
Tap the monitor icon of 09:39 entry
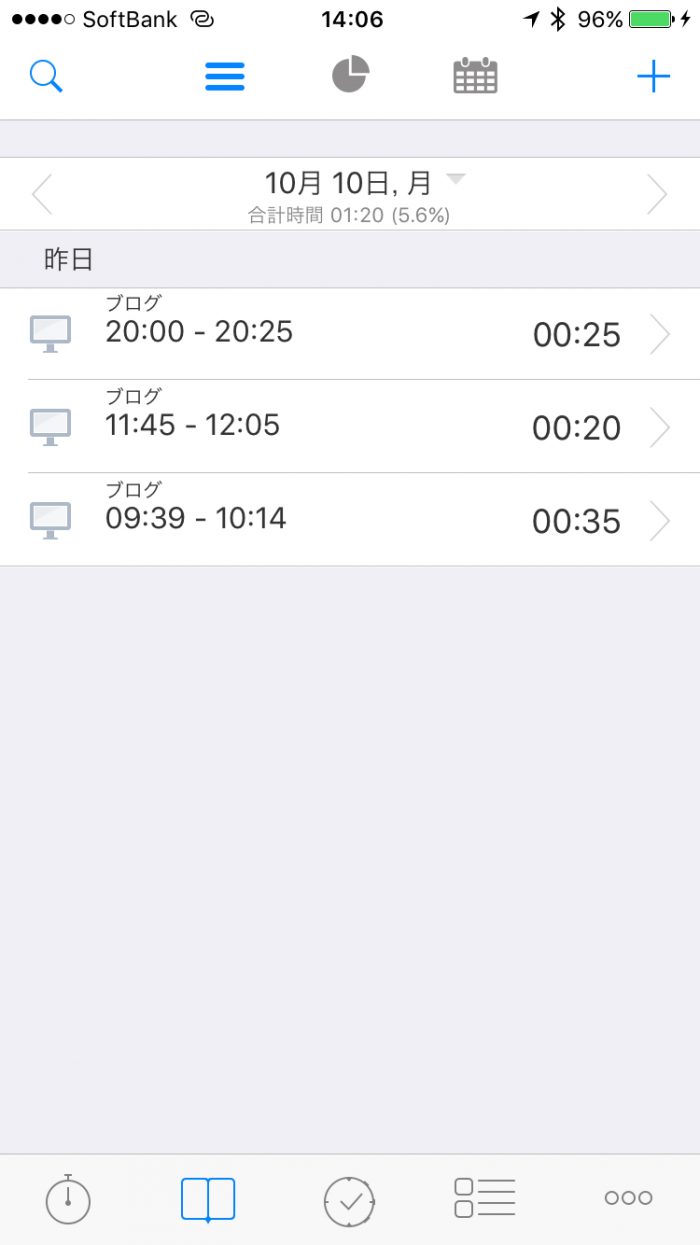coord(50,520)
